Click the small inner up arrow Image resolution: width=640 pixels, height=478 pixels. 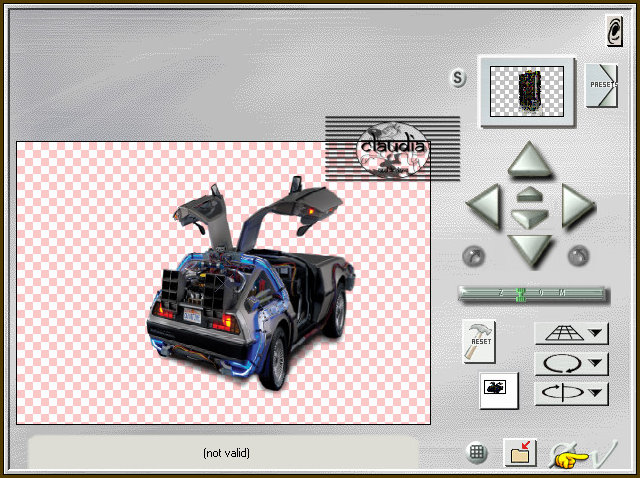click(529, 194)
